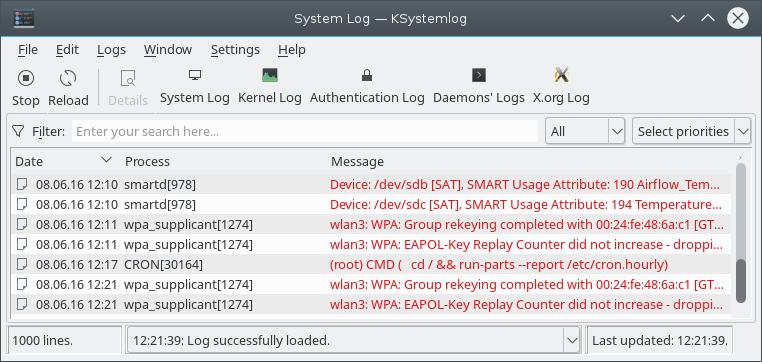
Task: Open Daemons' Logs terminal icon
Action: pyautogui.click(x=479, y=75)
